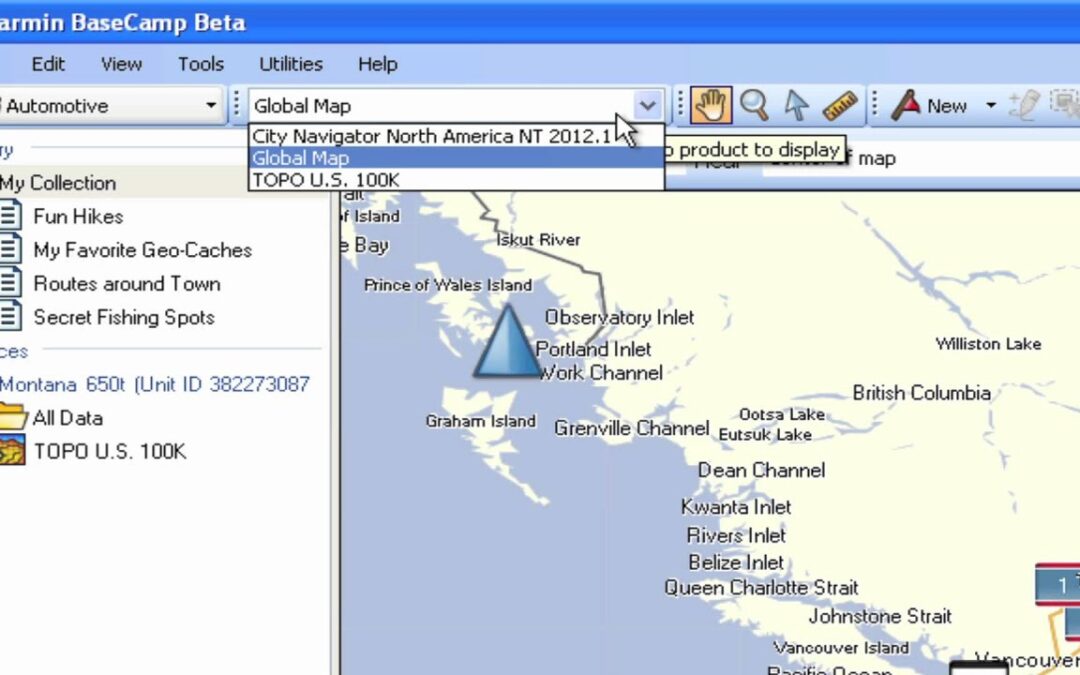This screenshot has width=1080, height=675.
Task: Select the Hand pan tool
Action: 711,105
